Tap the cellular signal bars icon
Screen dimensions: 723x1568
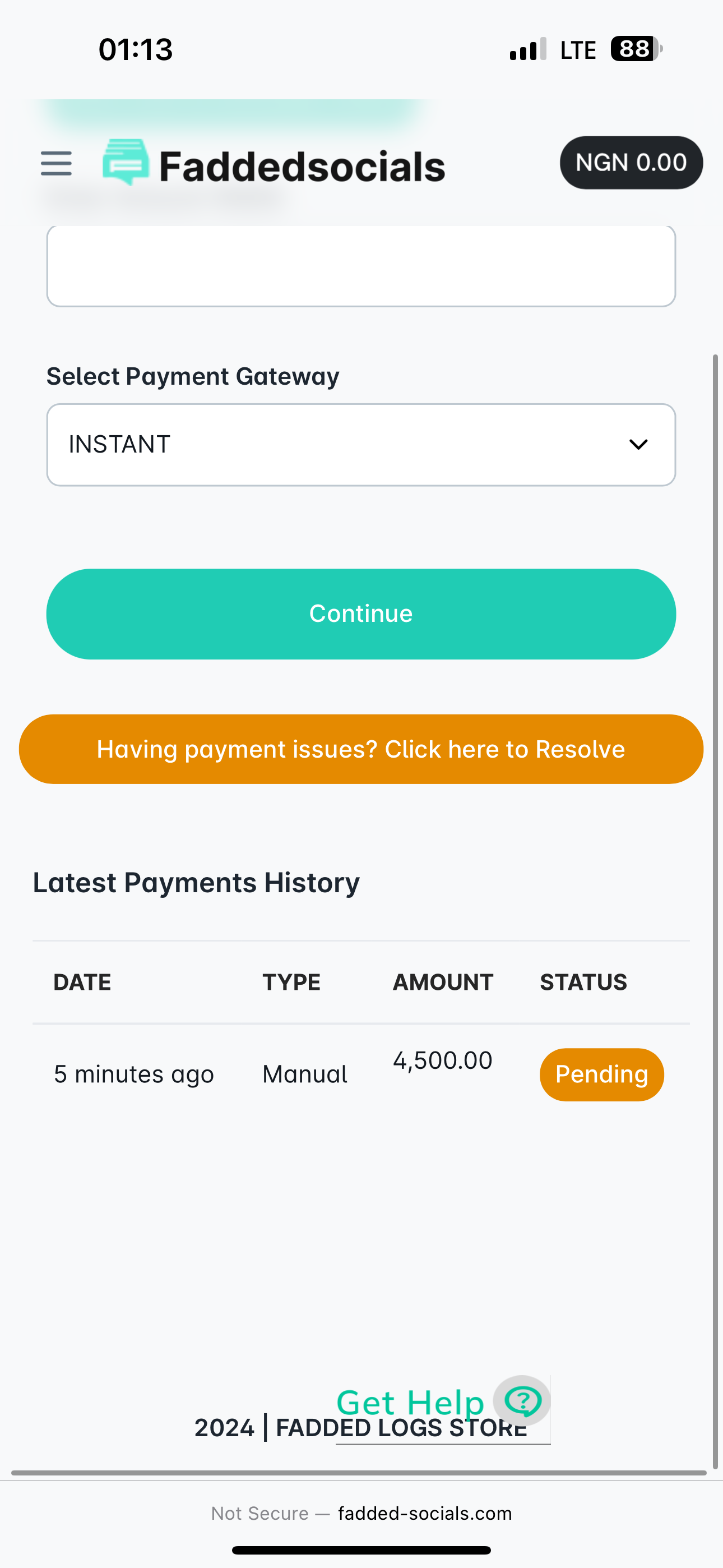pos(527,49)
